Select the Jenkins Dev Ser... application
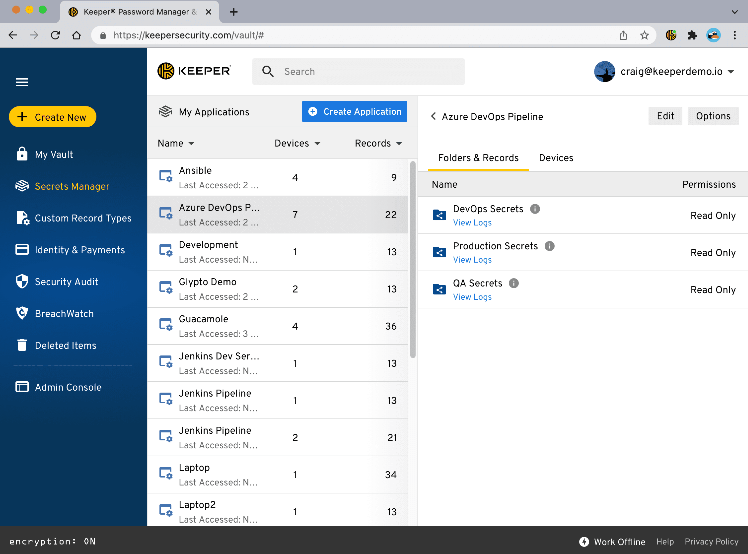748x554 pixels. click(x=278, y=363)
